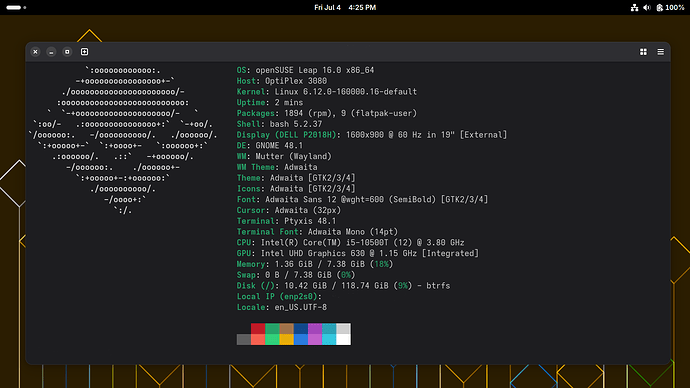This screenshot has width=690, height=388.
Task: Click the 'WM Theme: Adwaita' line
Action: 277,167
